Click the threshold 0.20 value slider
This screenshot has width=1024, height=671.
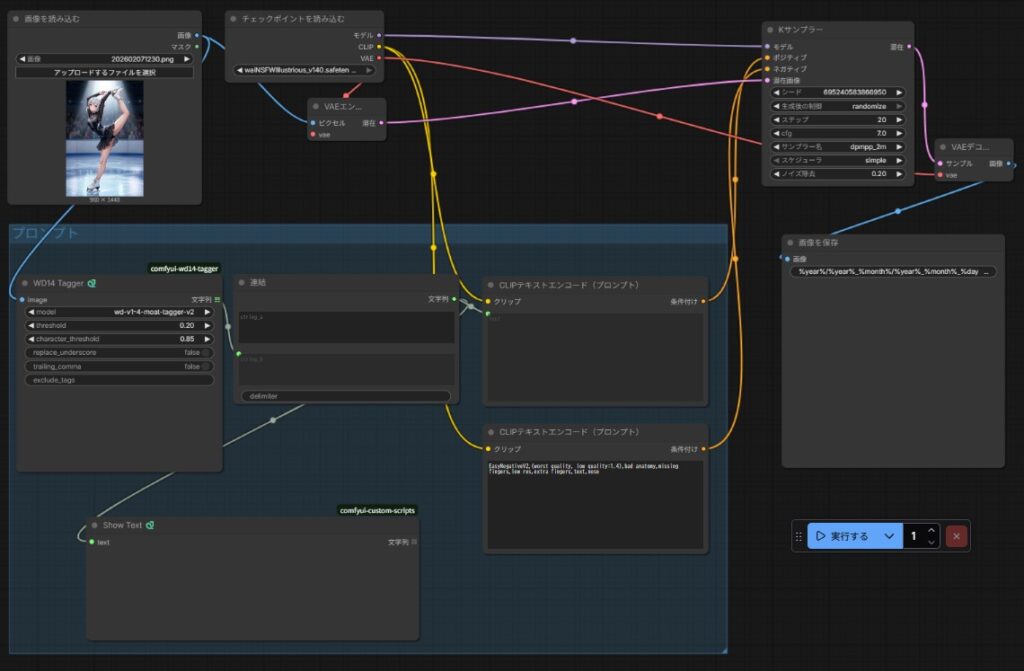tap(119, 325)
